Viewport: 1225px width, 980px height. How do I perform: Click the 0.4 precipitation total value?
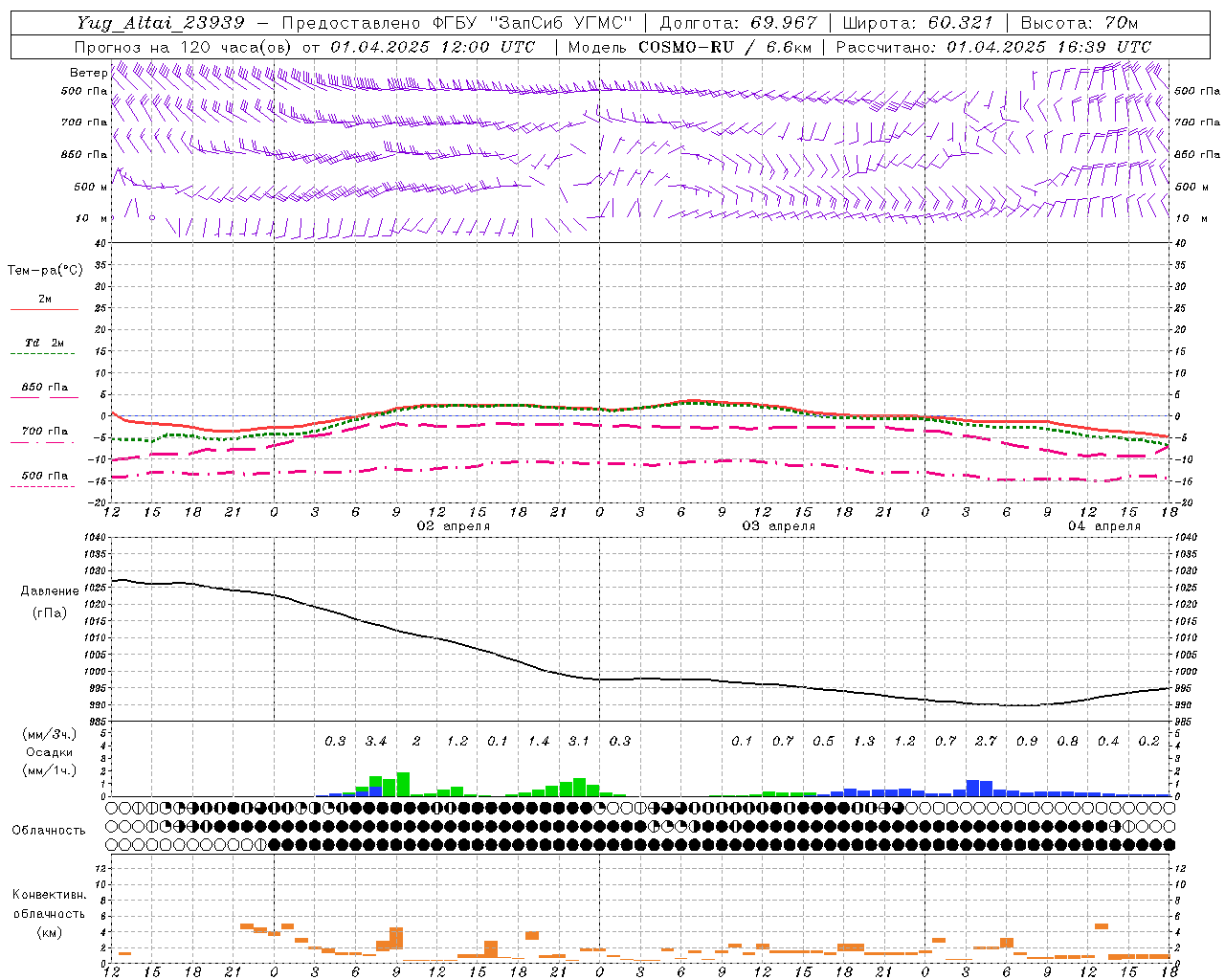click(1108, 741)
